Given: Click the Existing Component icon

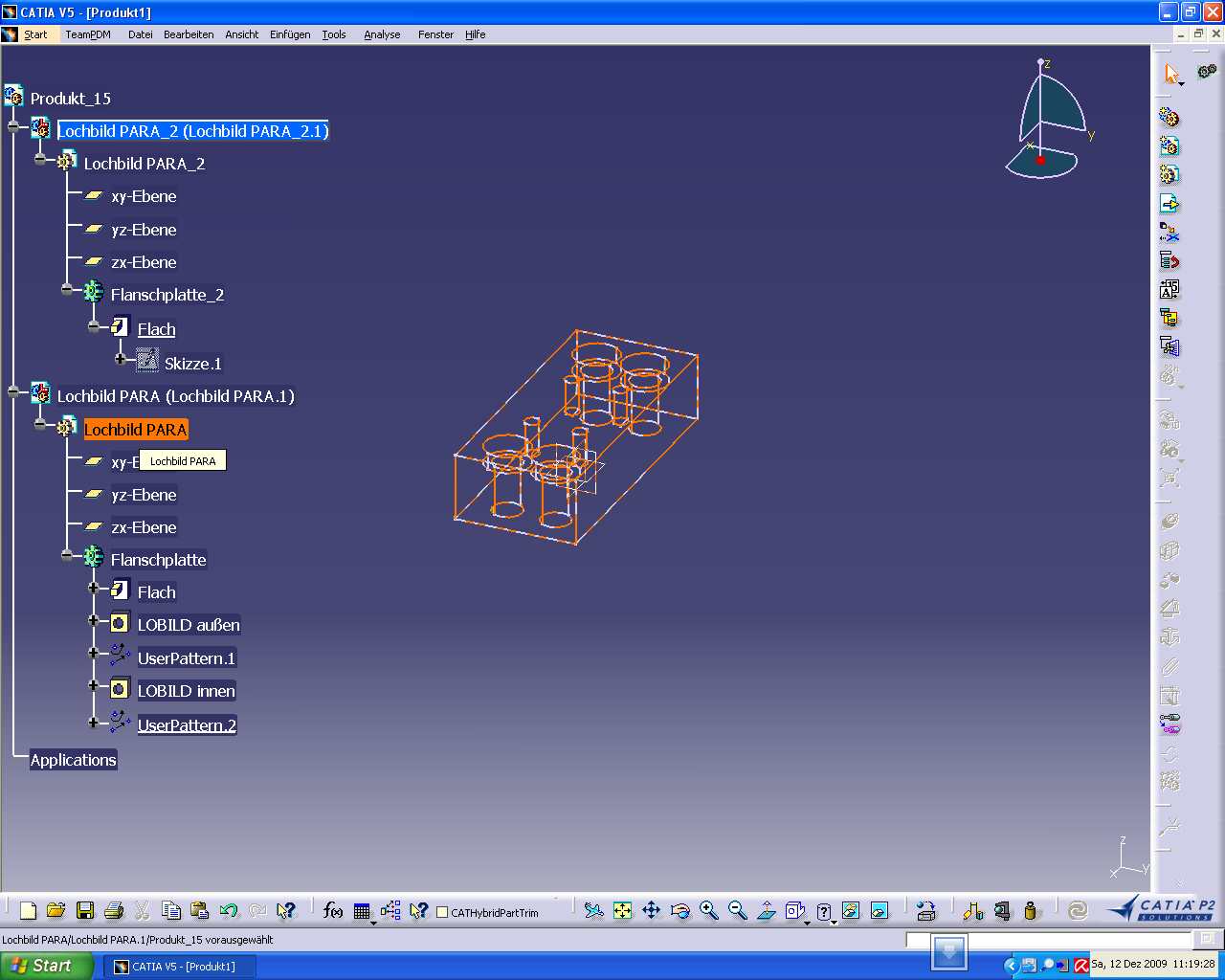Looking at the screenshot, I should coord(1169,204).
